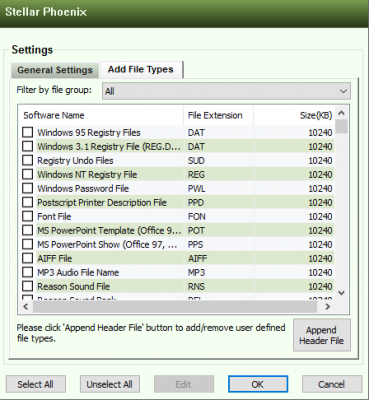This screenshot has height=400, width=369.
Task: Click the SUD file extension cell
Action: (218, 161)
